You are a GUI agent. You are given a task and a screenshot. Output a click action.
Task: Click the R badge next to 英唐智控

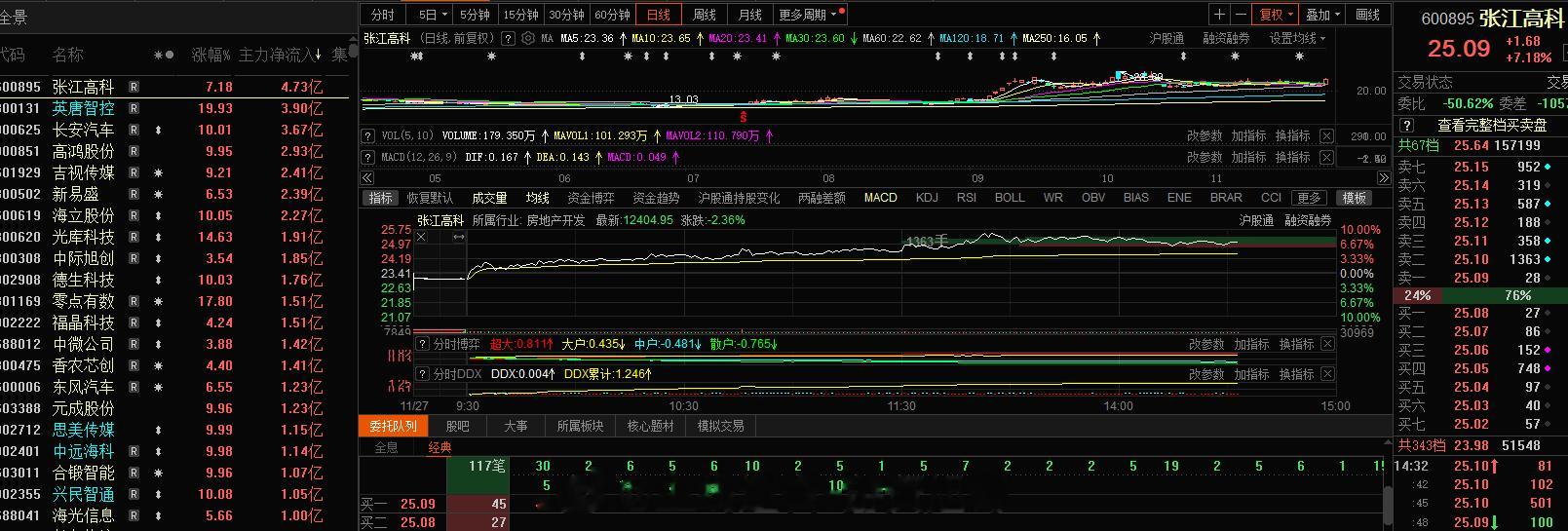[134, 108]
